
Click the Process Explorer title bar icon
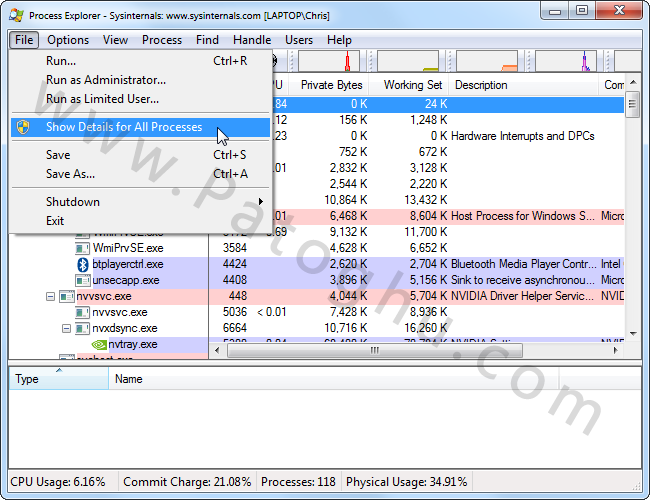16,15
